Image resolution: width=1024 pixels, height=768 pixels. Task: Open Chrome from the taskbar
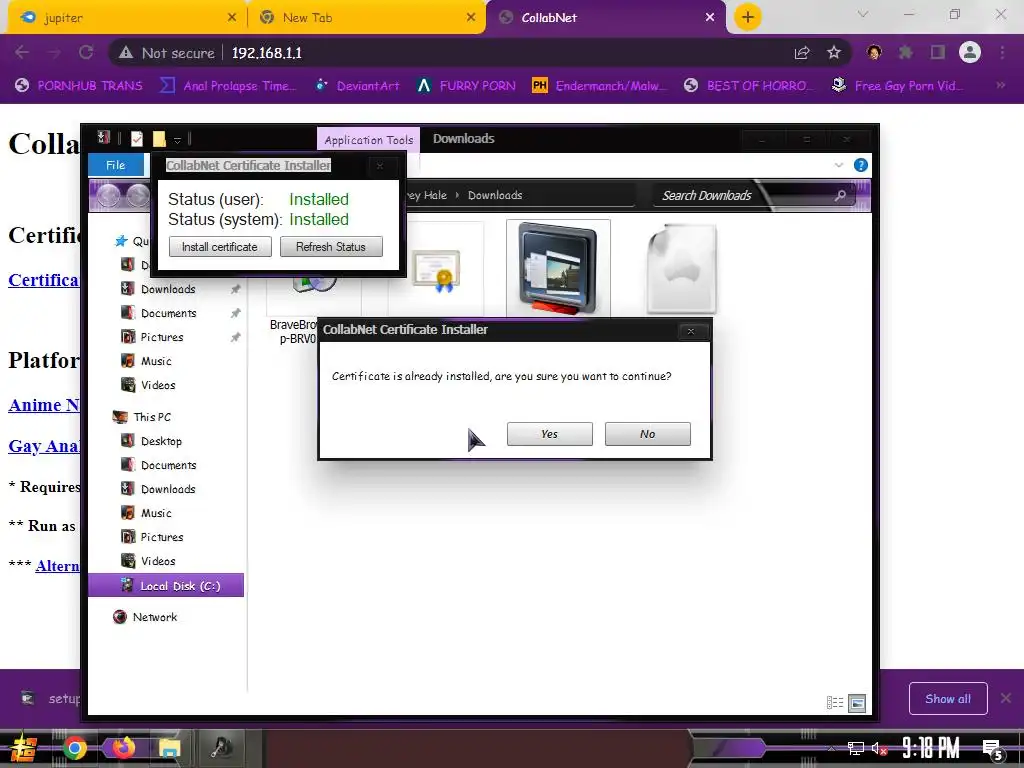click(74, 748)
